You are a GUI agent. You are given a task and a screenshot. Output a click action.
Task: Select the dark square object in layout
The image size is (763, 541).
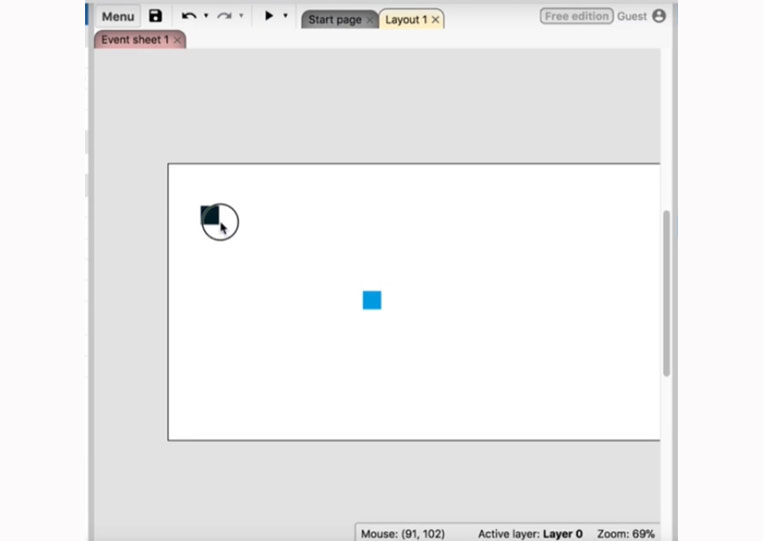tap(210, 215)
